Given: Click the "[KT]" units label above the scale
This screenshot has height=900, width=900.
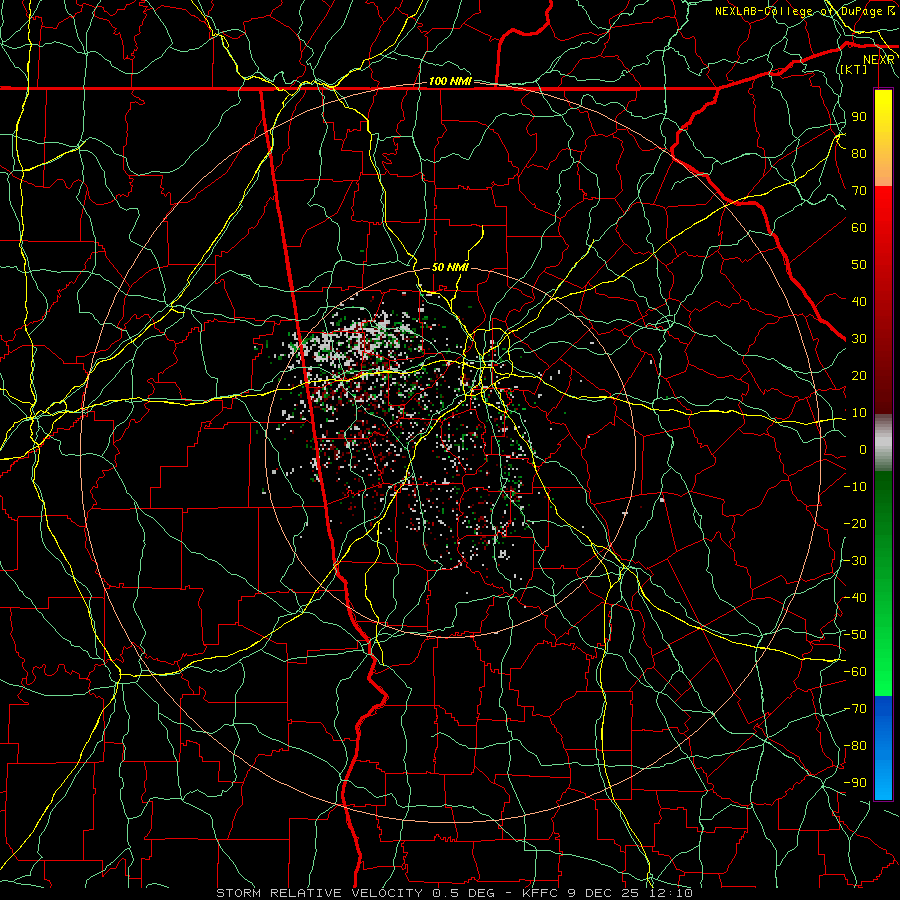Looking at the screenshot, I should click(854, 69).
